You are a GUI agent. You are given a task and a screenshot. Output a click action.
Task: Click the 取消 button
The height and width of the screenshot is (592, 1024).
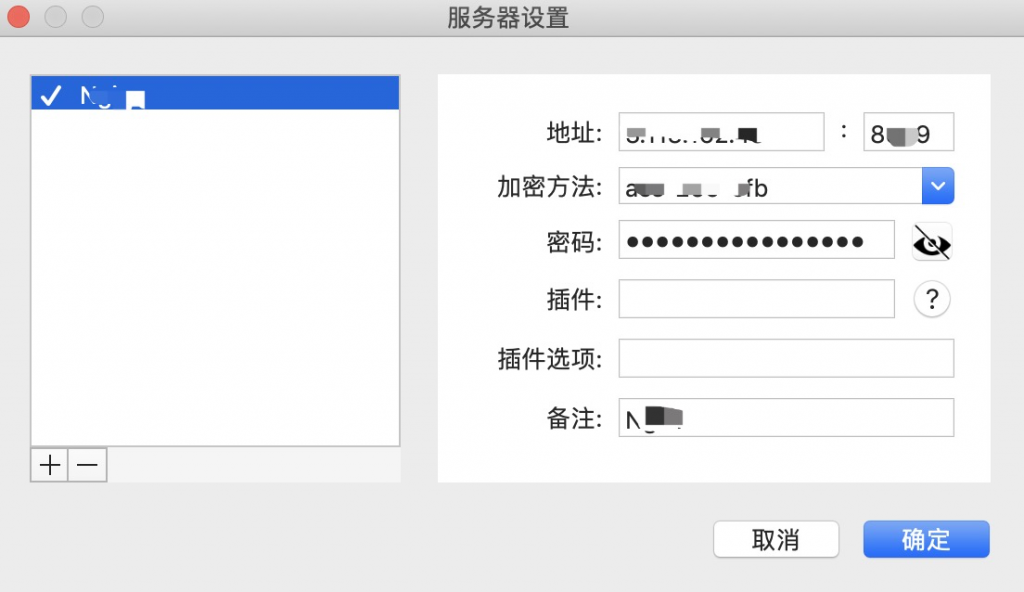click(x=776, y=540)
